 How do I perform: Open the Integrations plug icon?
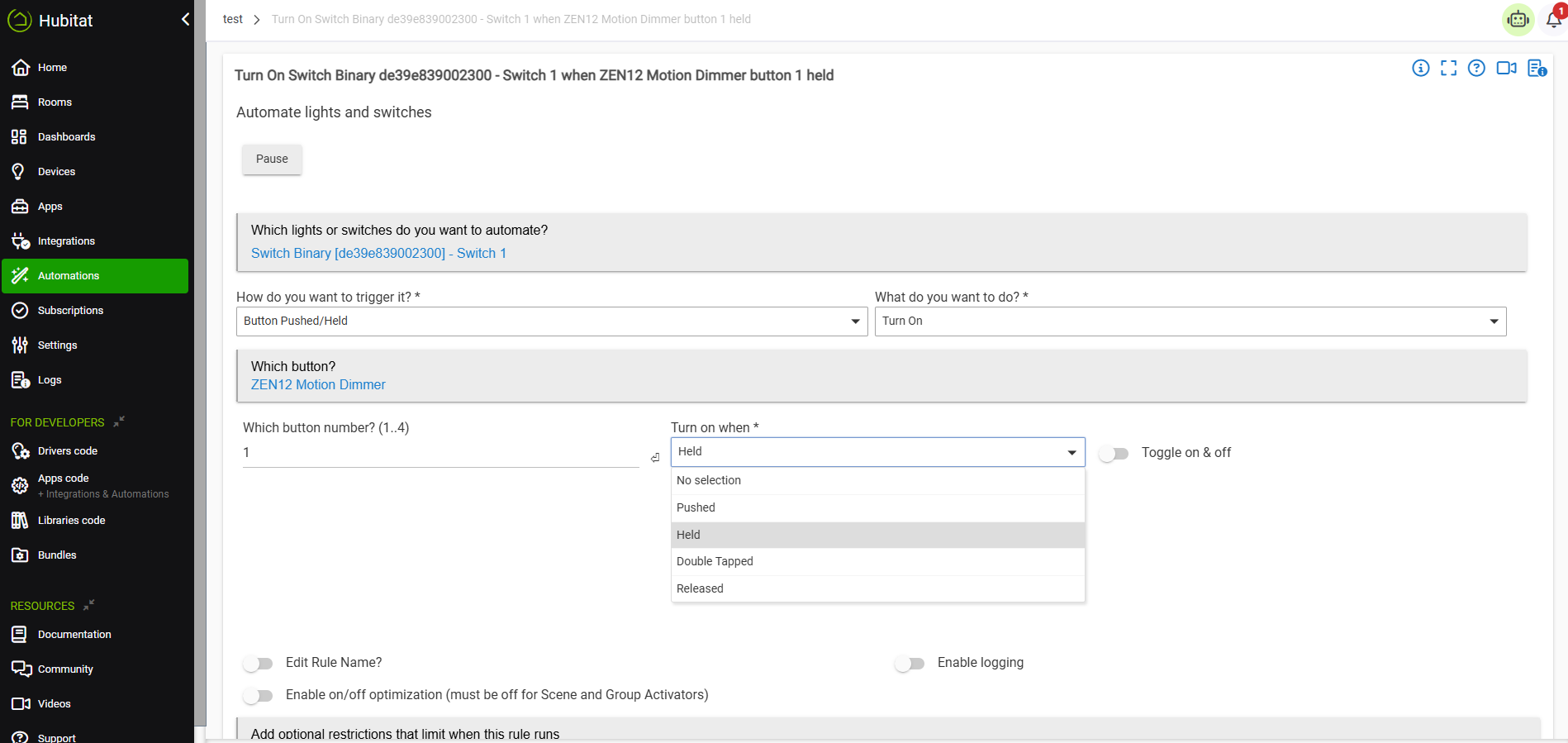click(x=21, y=241)
